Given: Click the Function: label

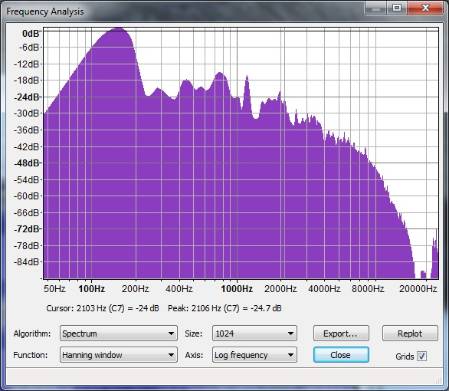Looking at the screenshot, I should coord(30,355).
